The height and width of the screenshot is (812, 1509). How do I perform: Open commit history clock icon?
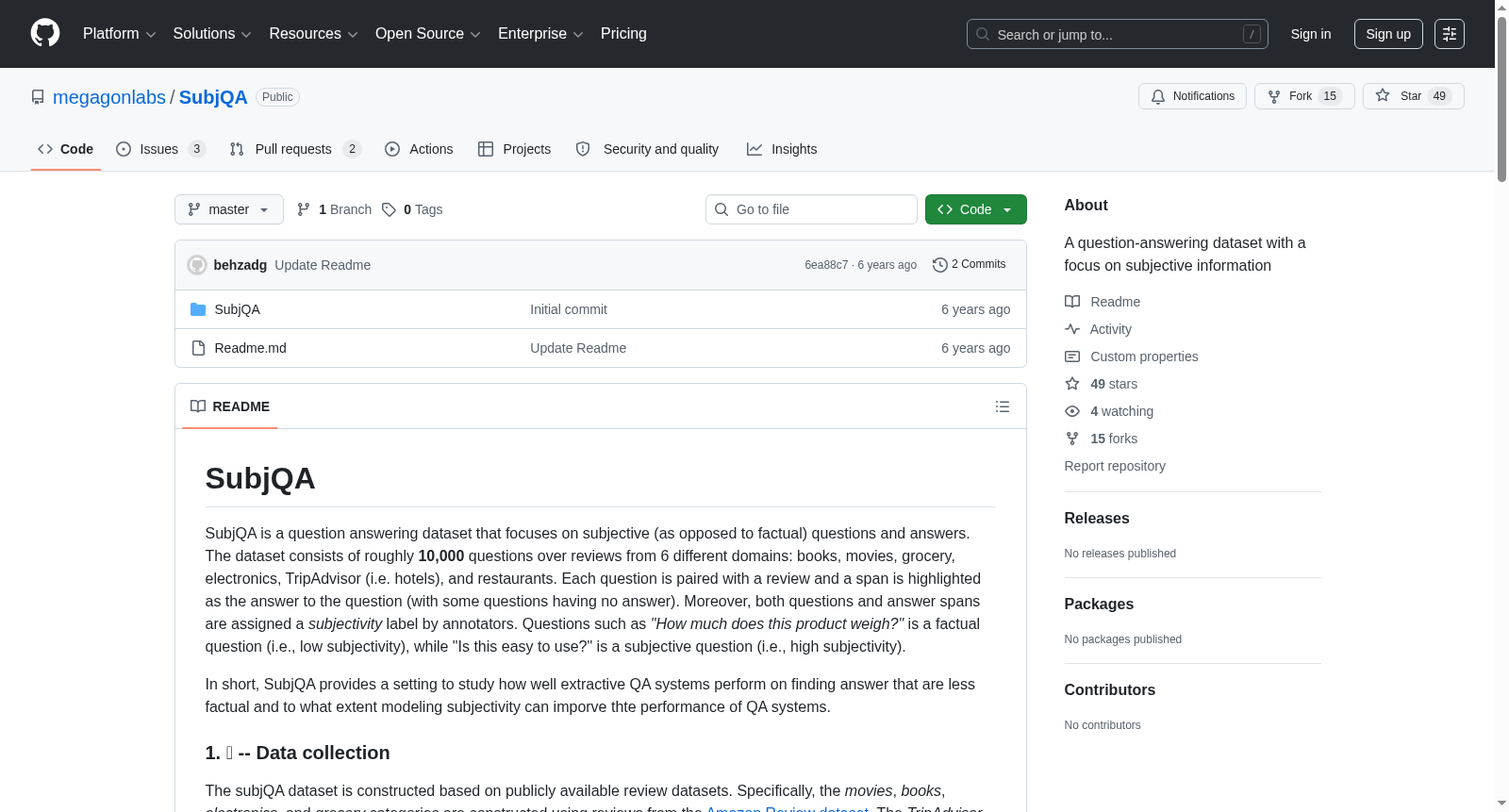tap(939, 265)
